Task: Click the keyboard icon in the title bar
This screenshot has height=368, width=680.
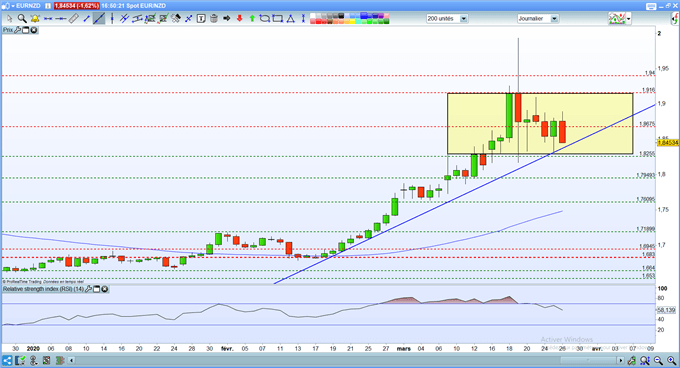Action: [x=651, y=6]
